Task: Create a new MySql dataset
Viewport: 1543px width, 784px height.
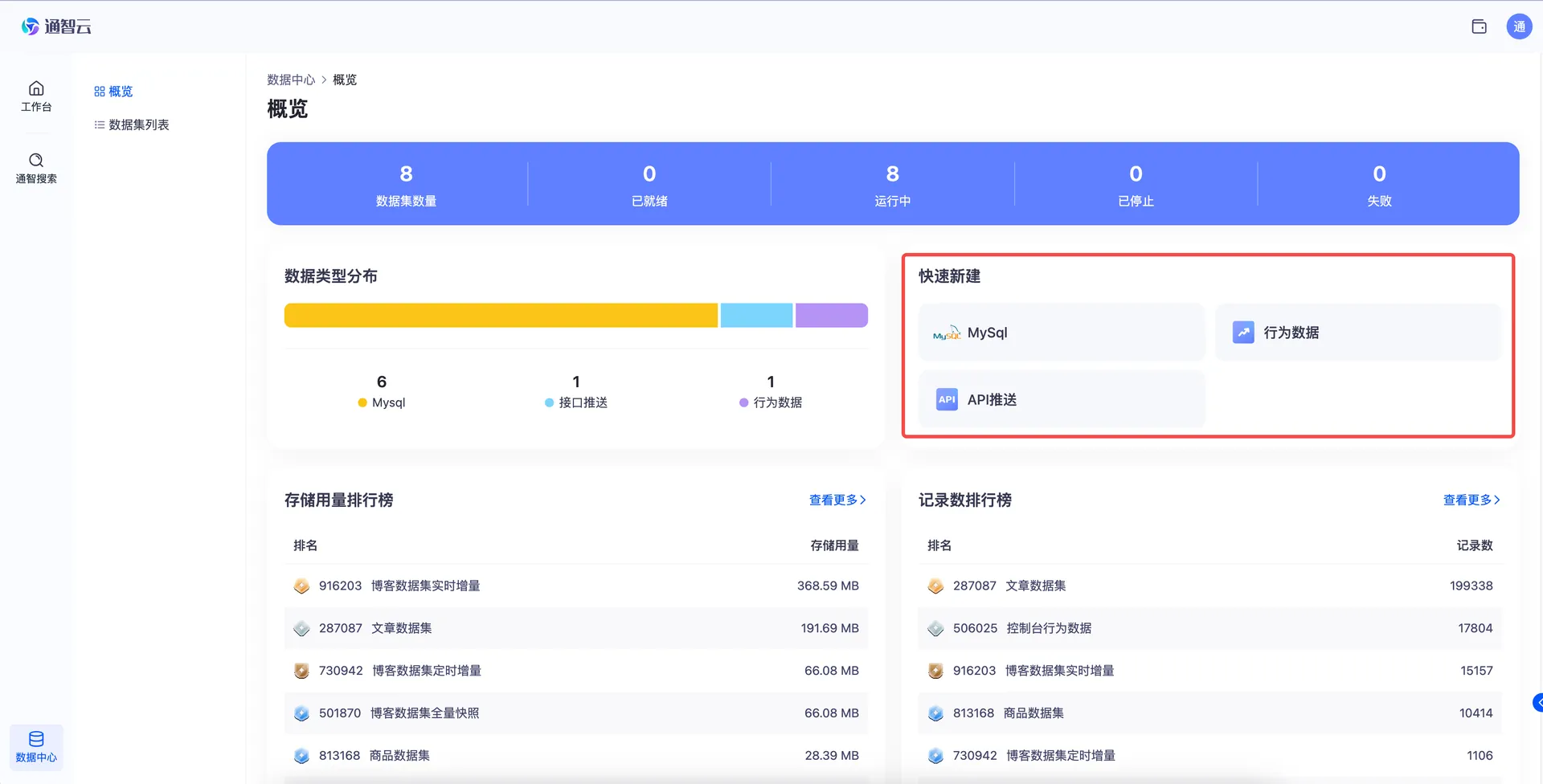Action: tap(1062, 333)
